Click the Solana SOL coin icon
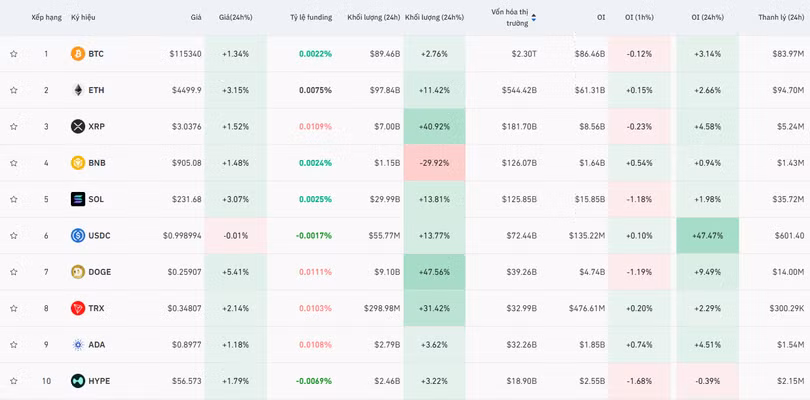The height and width of the screenshot is (400, 810). (78, 199)
